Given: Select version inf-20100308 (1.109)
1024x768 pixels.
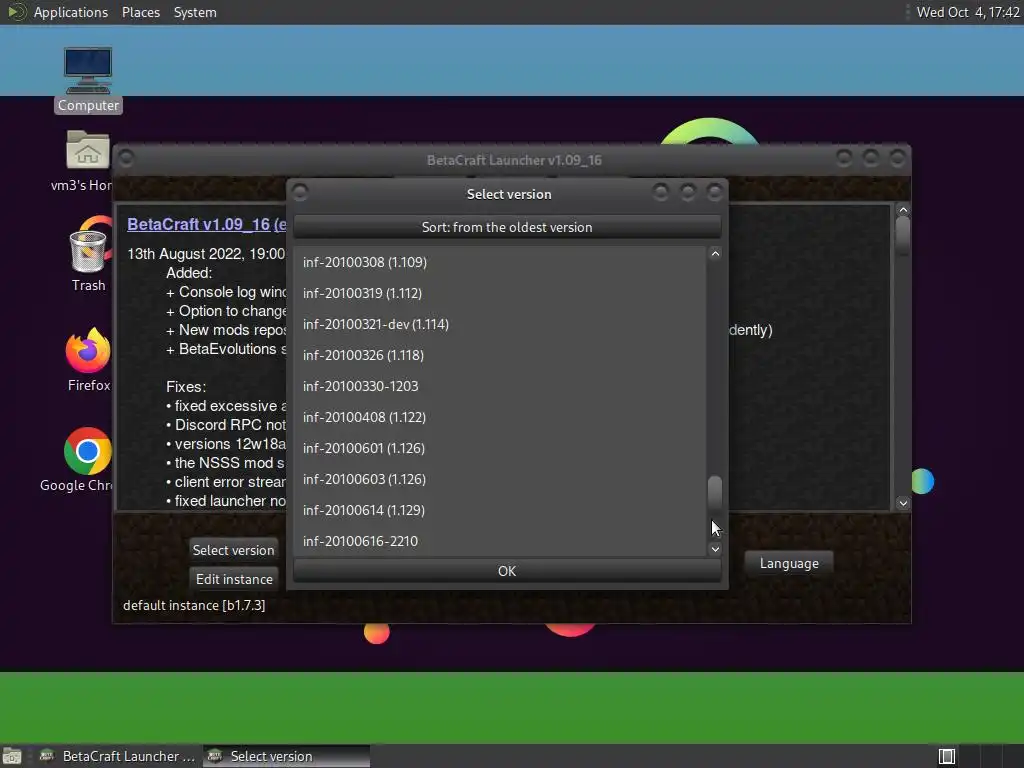Looking at the screenshot, I should pos(500,262).
